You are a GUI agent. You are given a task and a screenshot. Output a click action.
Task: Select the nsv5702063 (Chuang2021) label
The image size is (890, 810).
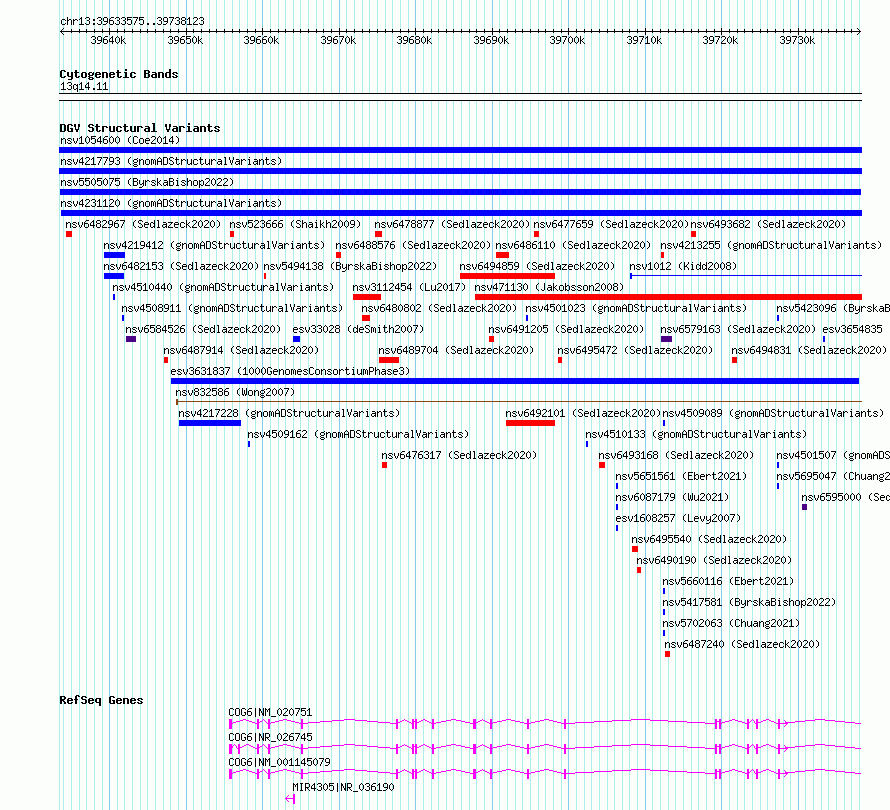click(x=731, y=623)
